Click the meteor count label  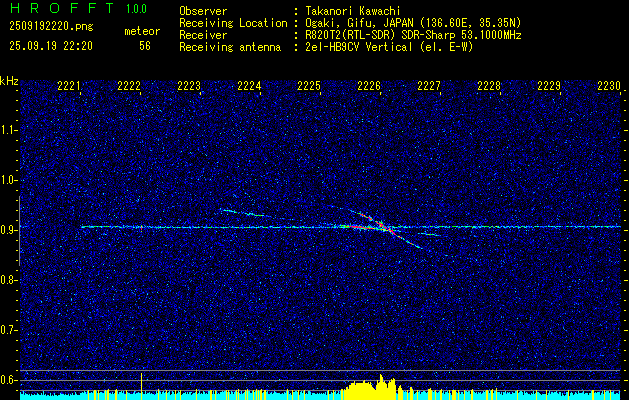pyautogui.click(x=142, y=31)
